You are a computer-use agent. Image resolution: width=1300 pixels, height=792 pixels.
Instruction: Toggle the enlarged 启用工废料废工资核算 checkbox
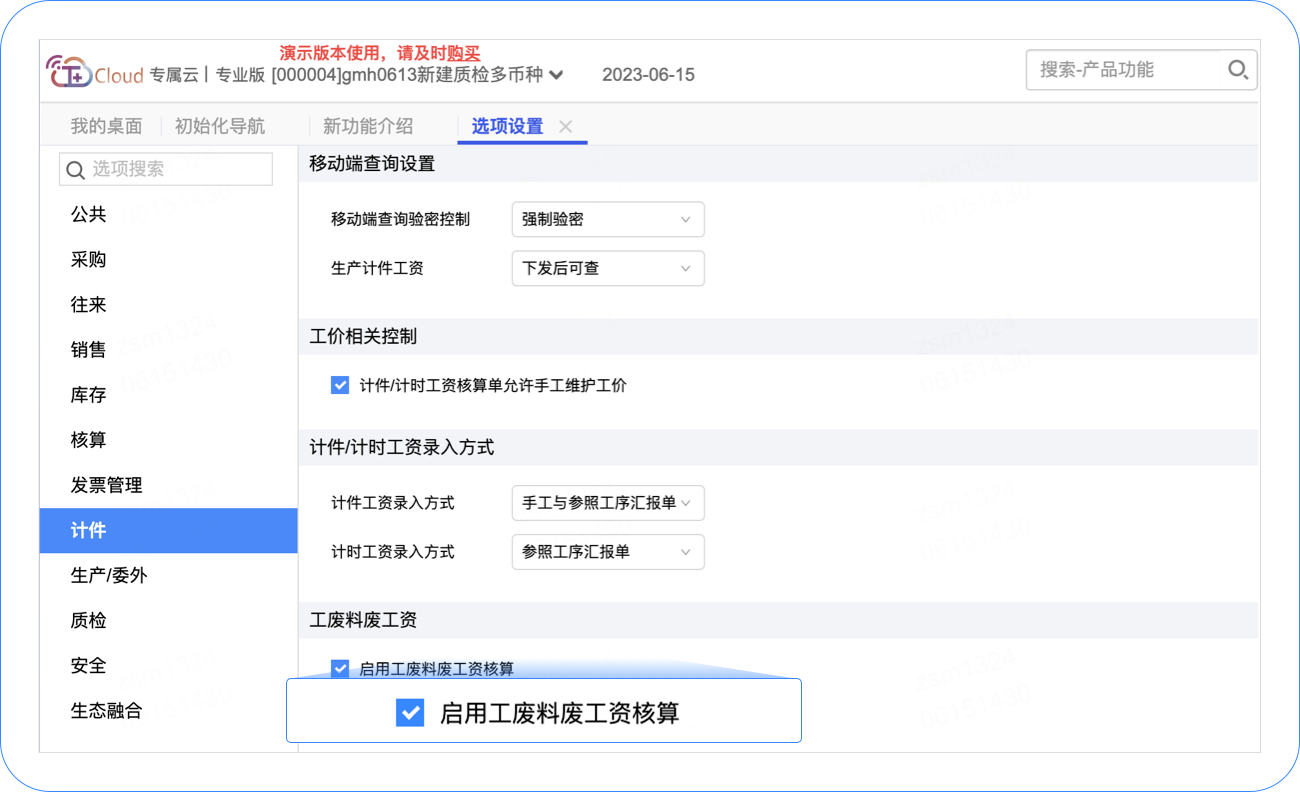click(x=410, y=711)
